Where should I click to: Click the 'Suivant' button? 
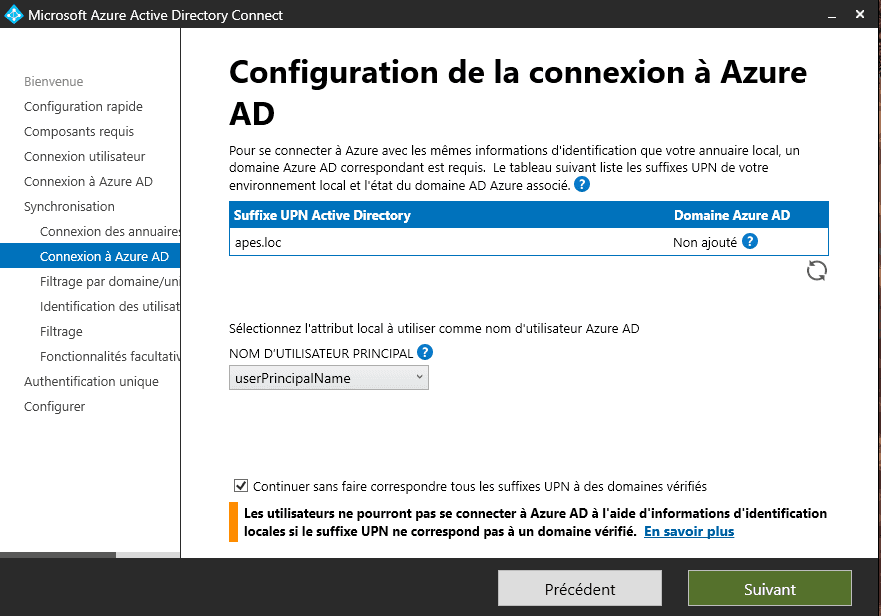pyautogui.click(x=769, y=589)
